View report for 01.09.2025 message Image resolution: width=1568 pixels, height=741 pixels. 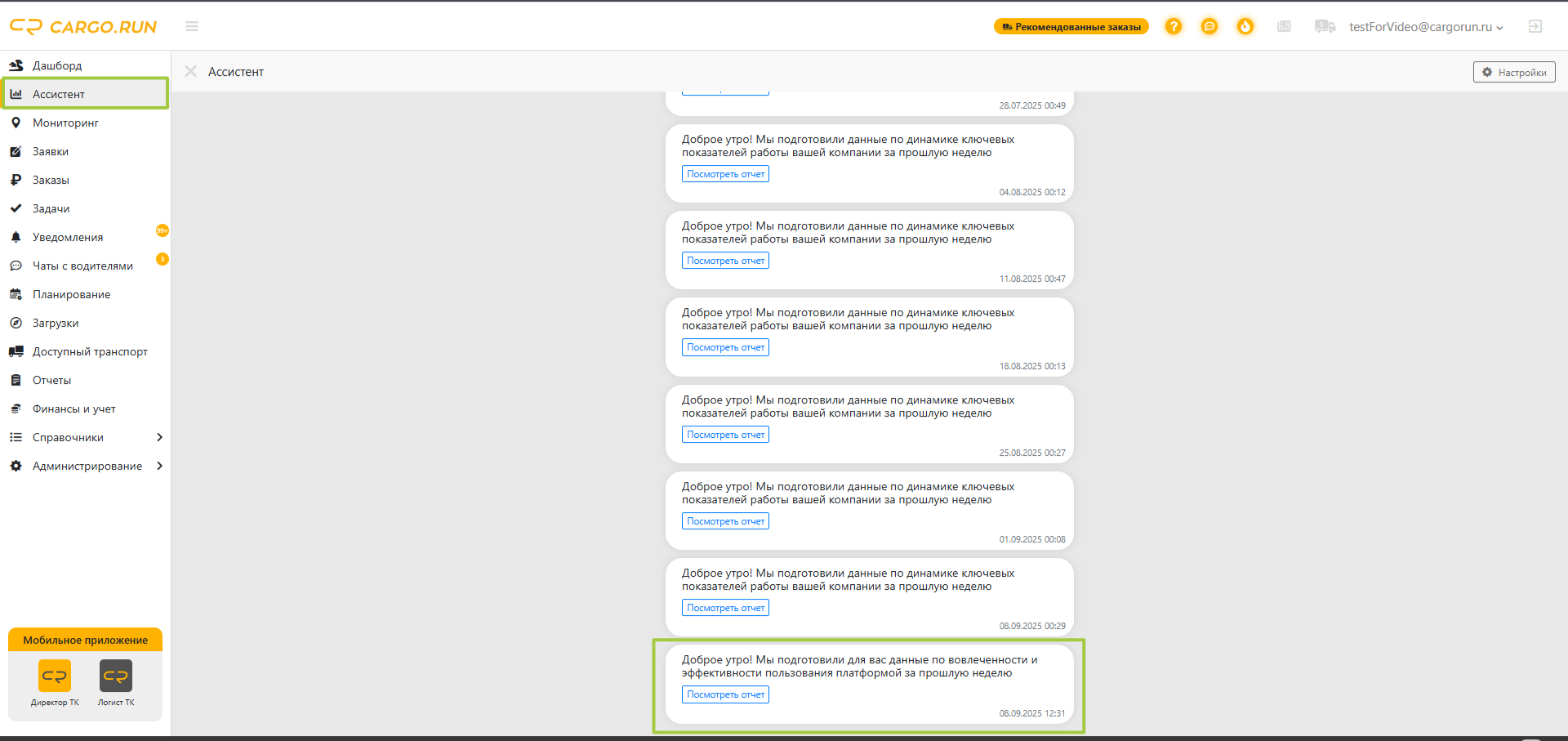[x=725, y=521]
